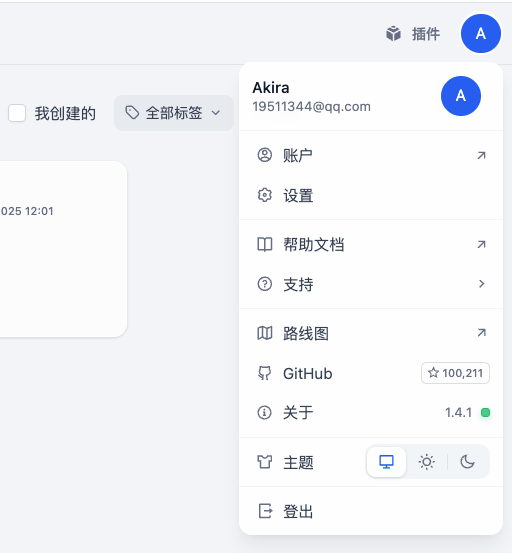
Task: Click the Akira profile avatar in menu
Action: pos(461,96)
